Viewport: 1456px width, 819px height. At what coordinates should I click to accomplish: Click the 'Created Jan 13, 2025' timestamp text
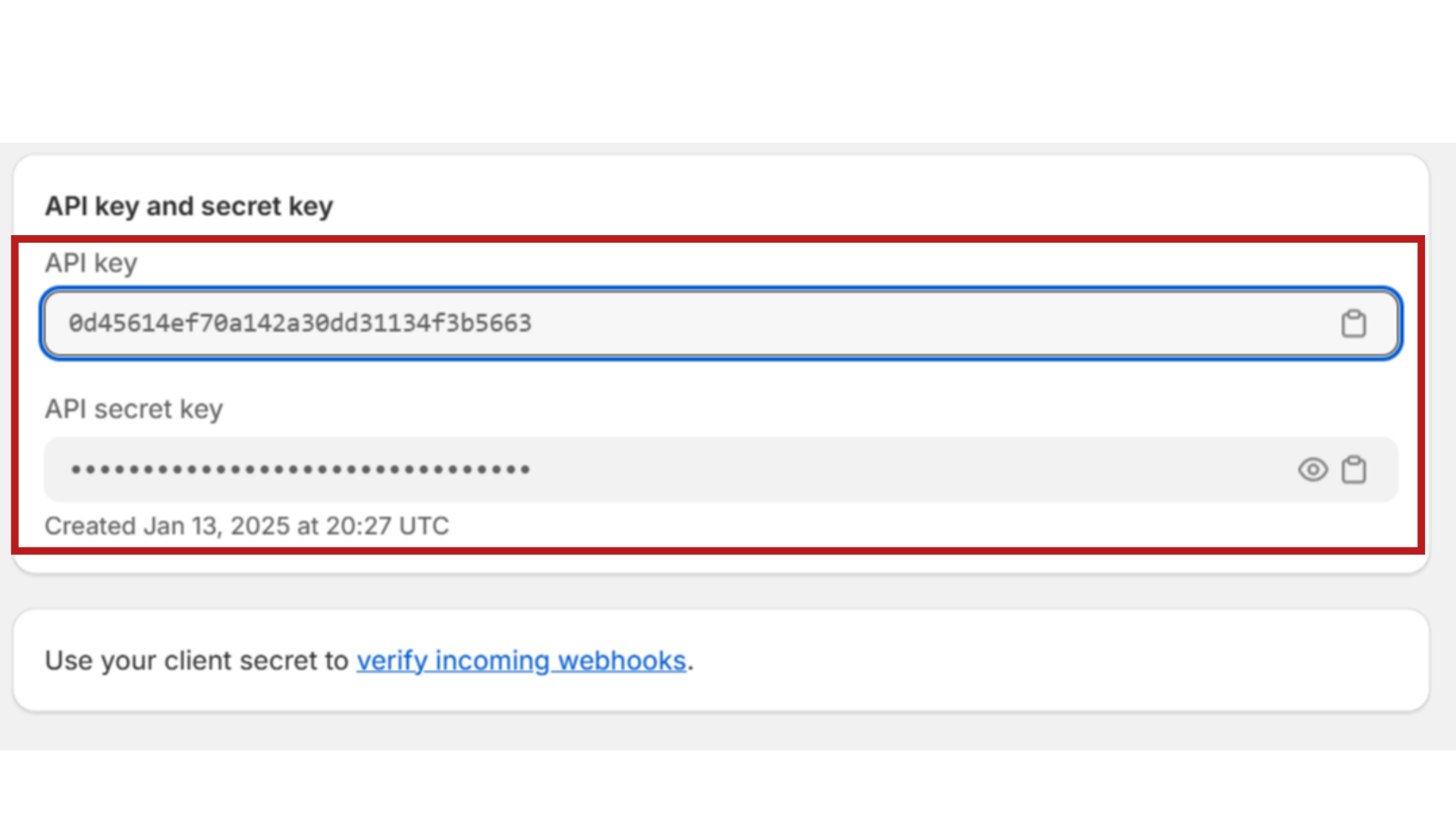point(246,526)
